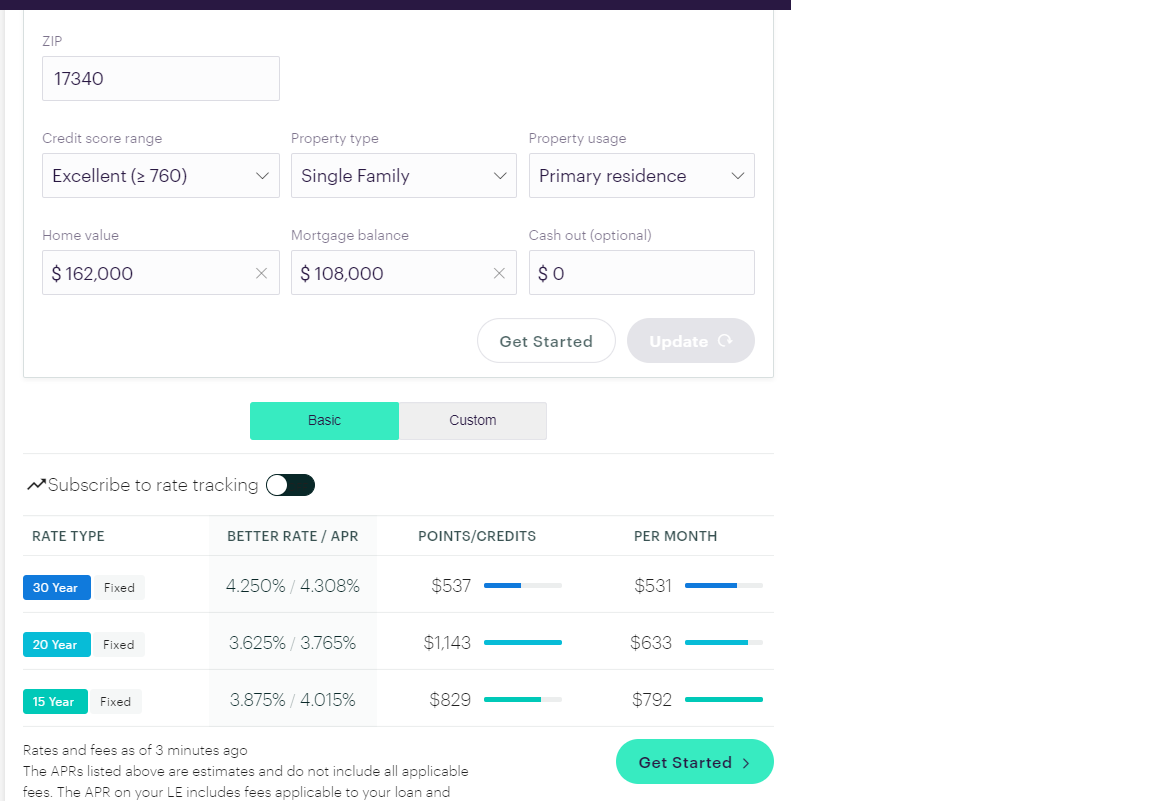The height and width of the screenshot is (801, 1152).
Task: Expand the Property type dropdown
Action: click(403, 176)
